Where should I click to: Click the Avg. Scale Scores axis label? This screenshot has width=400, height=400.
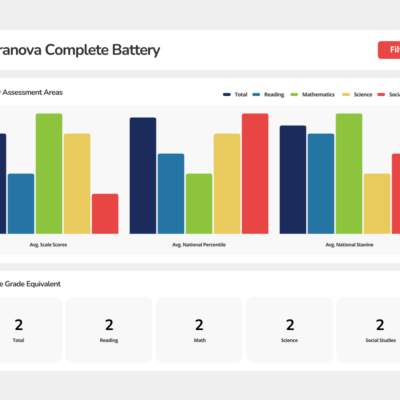[x=48, y=245]
